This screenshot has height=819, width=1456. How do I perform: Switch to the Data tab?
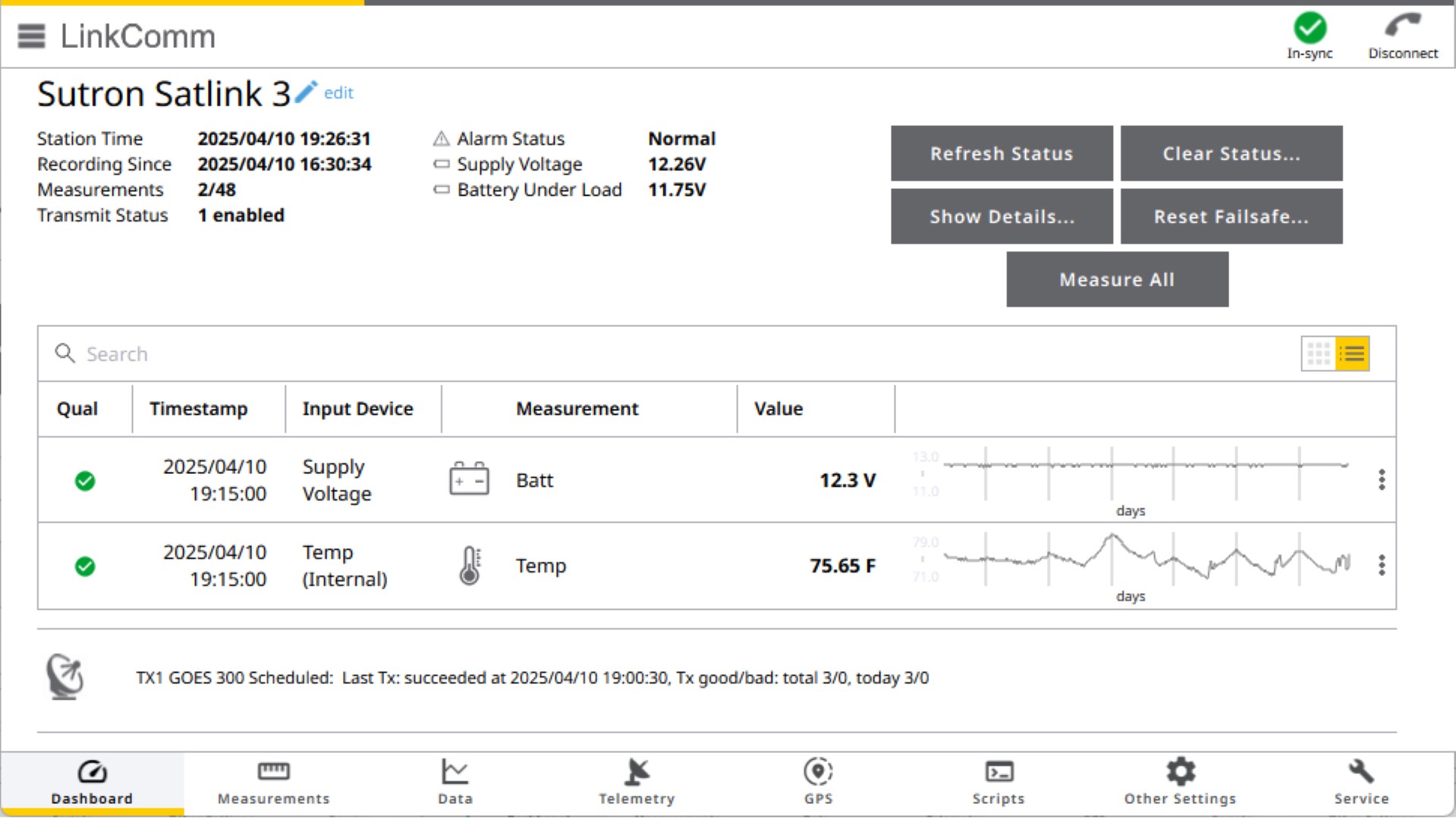click(x=455, y=783)
